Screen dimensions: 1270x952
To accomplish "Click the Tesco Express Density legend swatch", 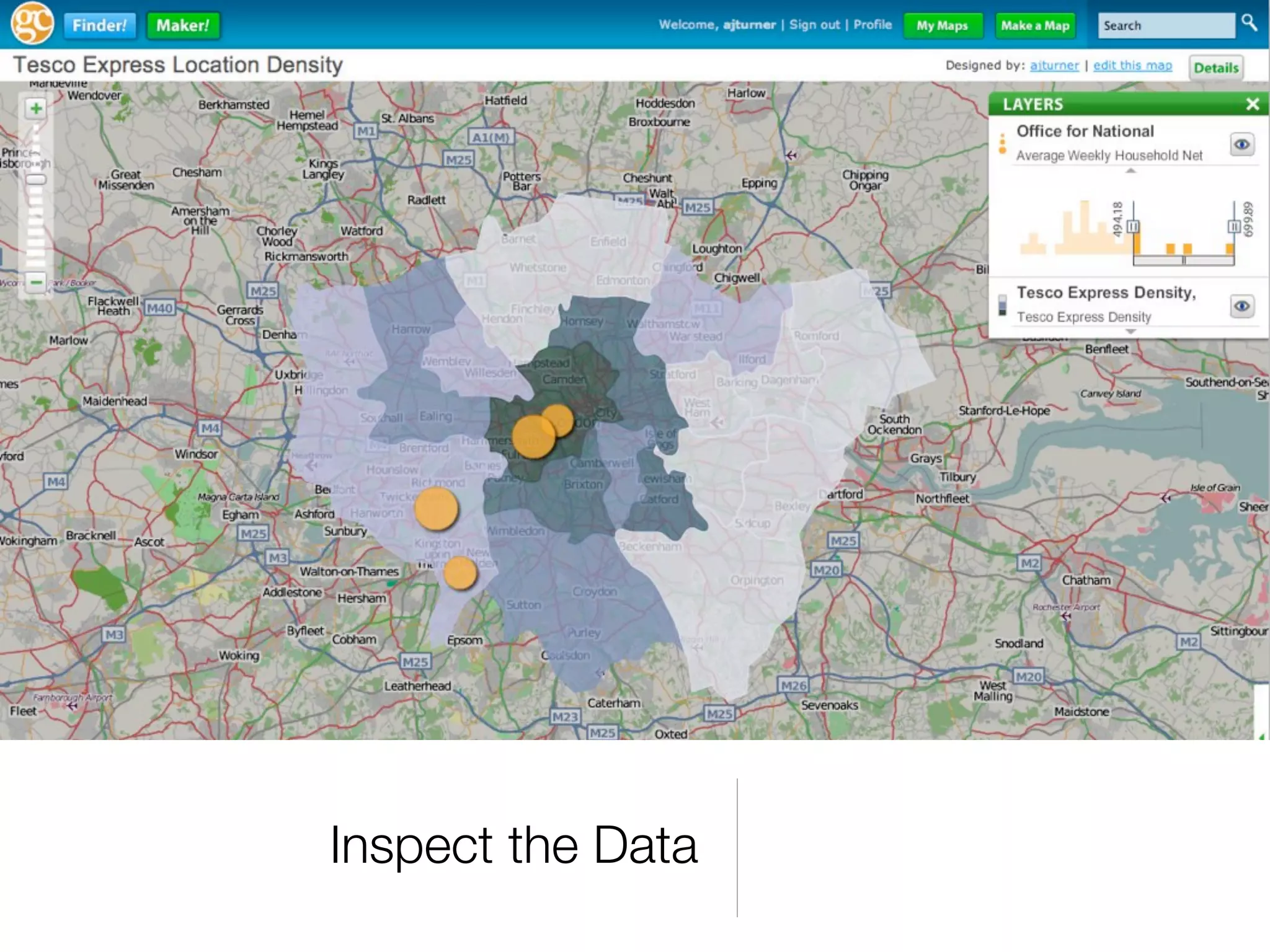I will [x=1002, y=305].
